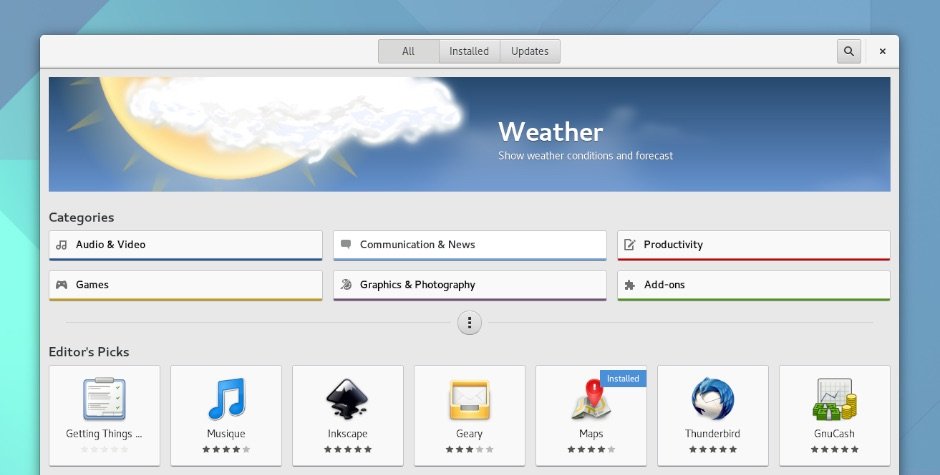Click the Maps pin icon
The width and height of the screenshot is (940, 475).
[591, 399]
